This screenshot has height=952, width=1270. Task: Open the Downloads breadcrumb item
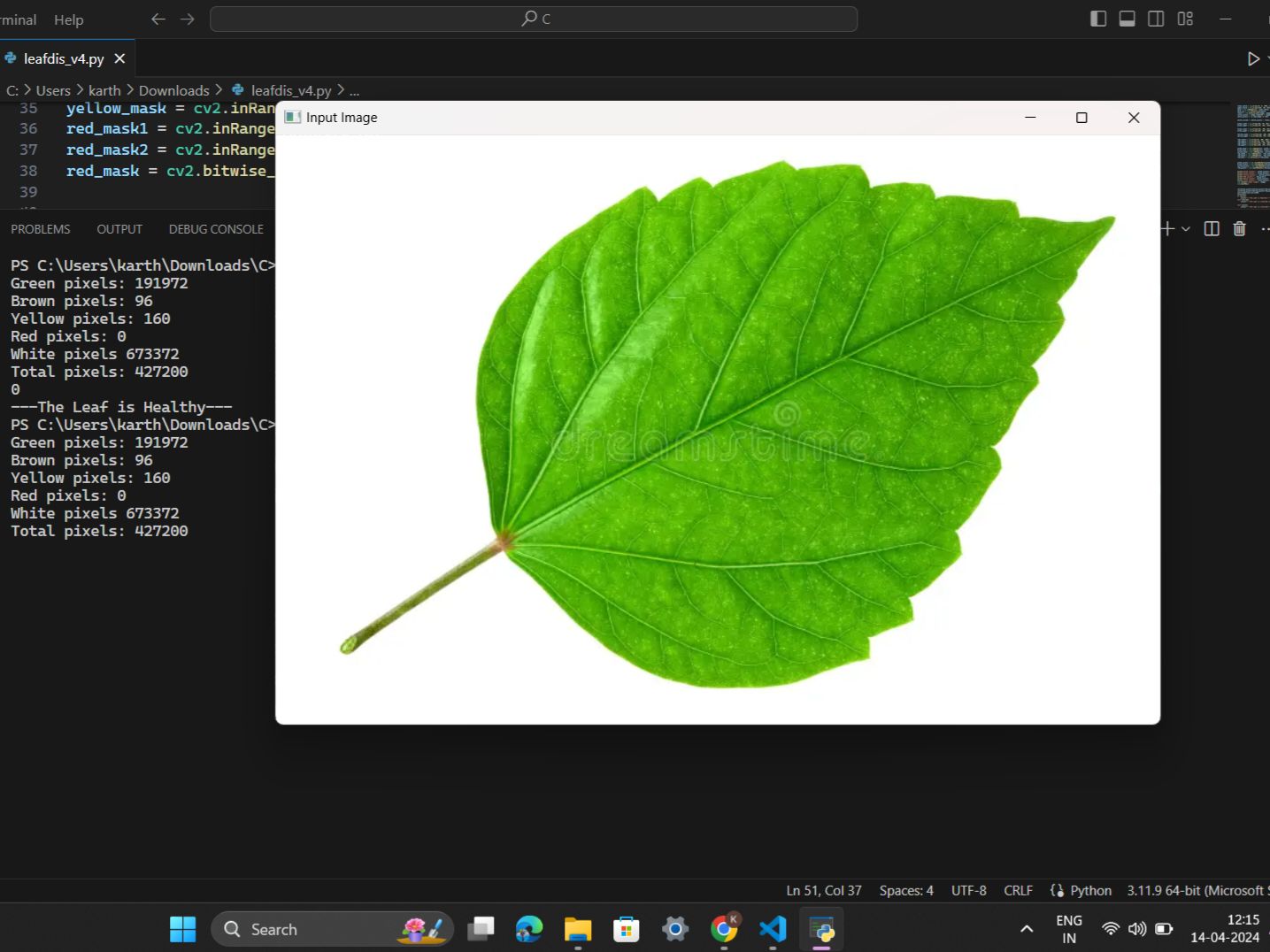pos(173,89)
